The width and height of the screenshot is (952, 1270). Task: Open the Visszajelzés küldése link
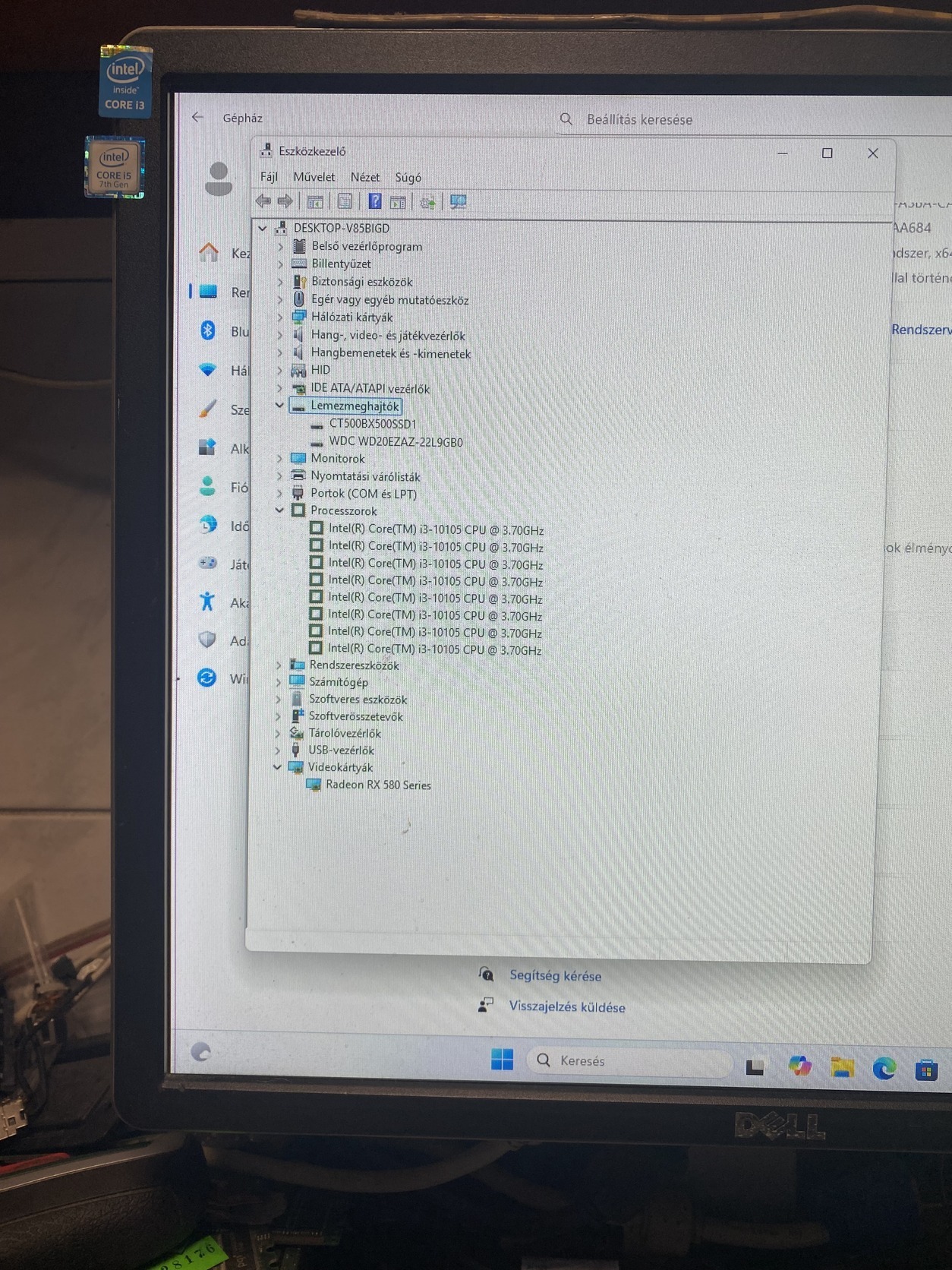[x=567, y=1007]
